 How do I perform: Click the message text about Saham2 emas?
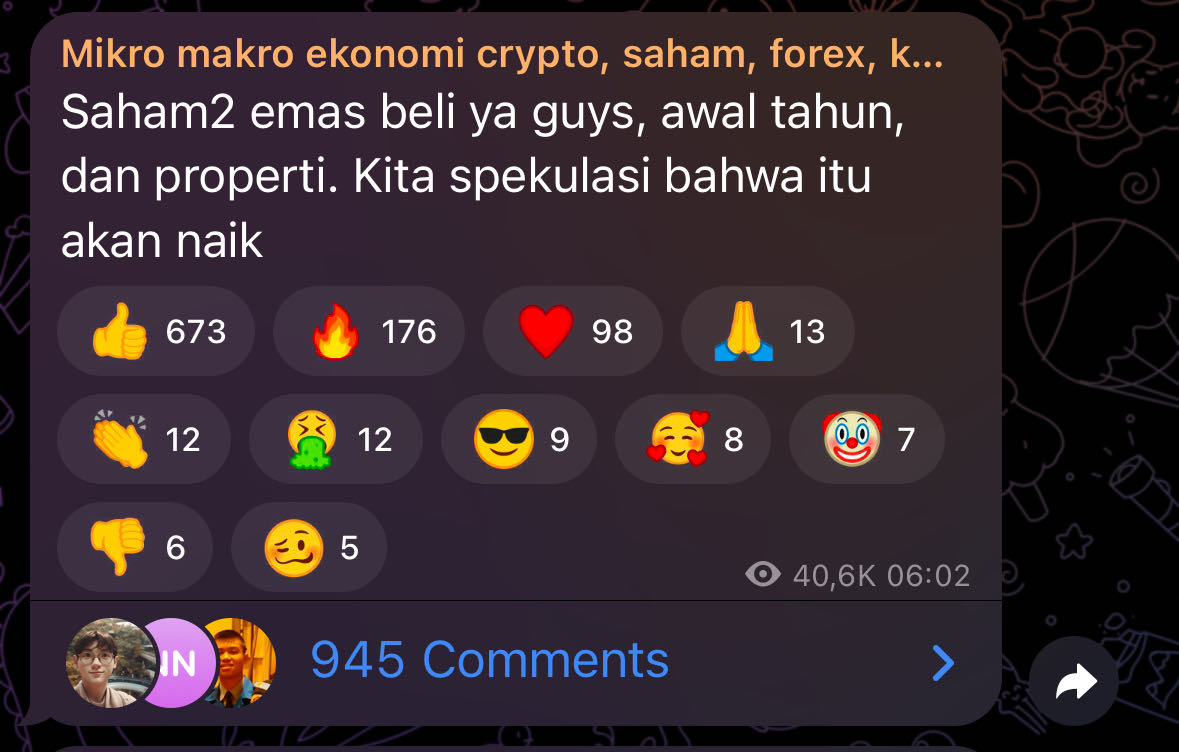click(x=483, y=177)
